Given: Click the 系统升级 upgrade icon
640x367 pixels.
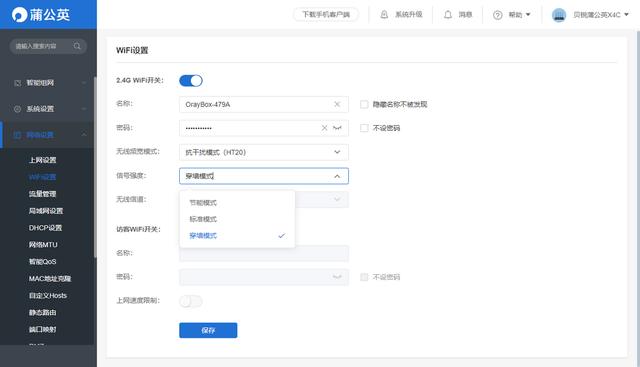Looking at the screenshot, I should (x=384, y=15).
